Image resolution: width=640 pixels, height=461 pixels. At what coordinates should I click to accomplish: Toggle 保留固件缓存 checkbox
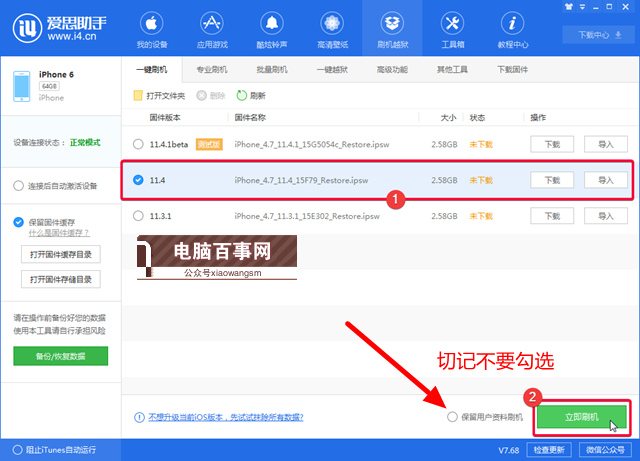(x=19, y=222)
